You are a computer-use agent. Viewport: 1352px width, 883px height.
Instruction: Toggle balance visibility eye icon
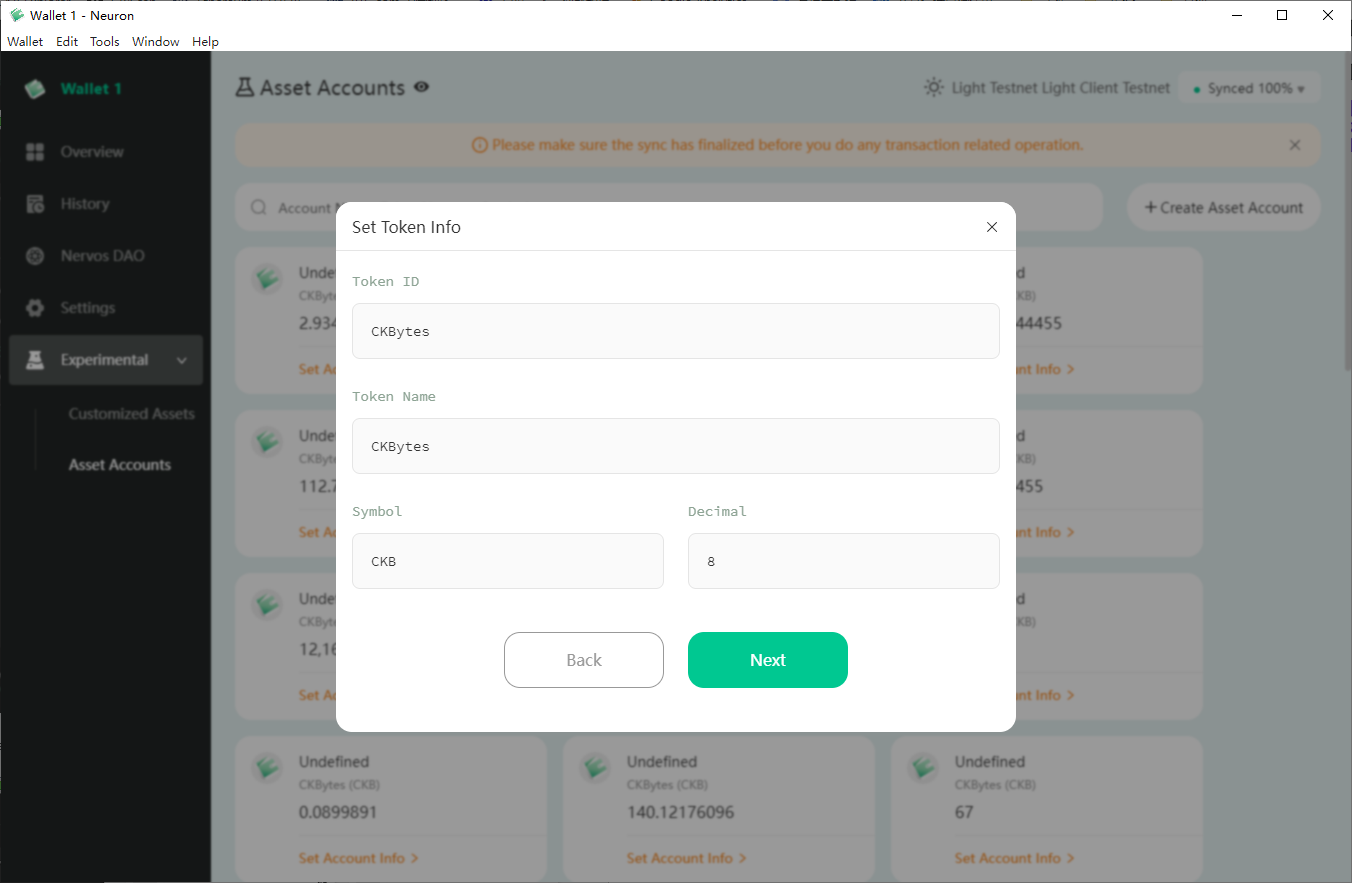click(x=422, y=87)
